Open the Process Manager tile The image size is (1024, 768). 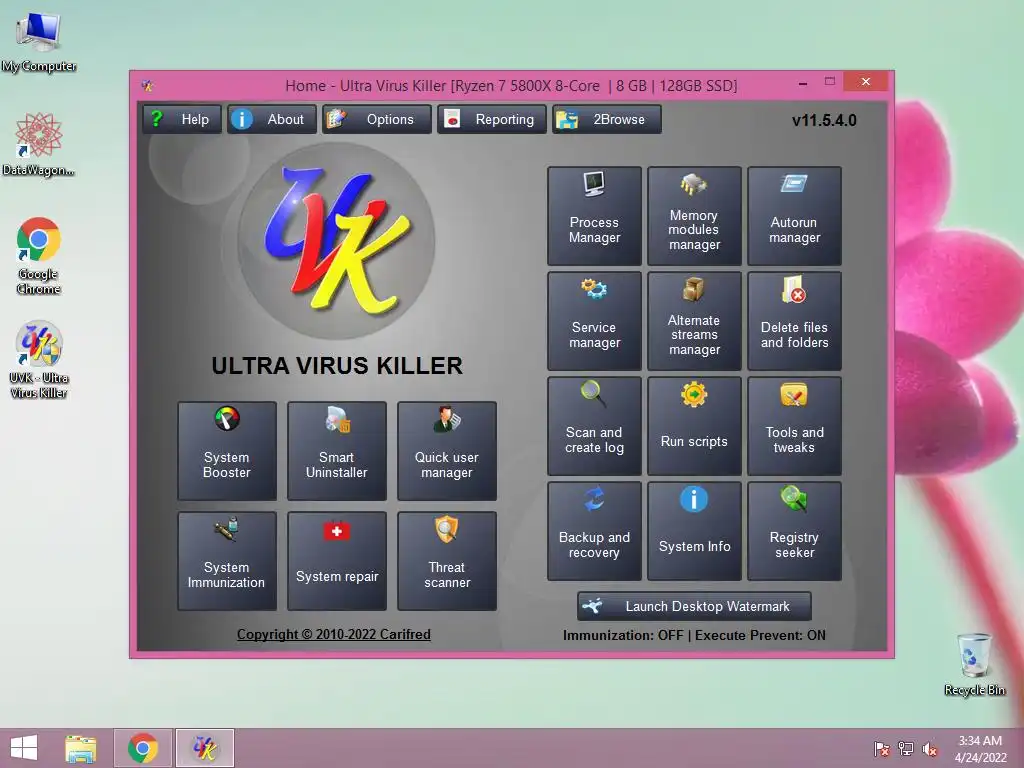coord(594,216)
